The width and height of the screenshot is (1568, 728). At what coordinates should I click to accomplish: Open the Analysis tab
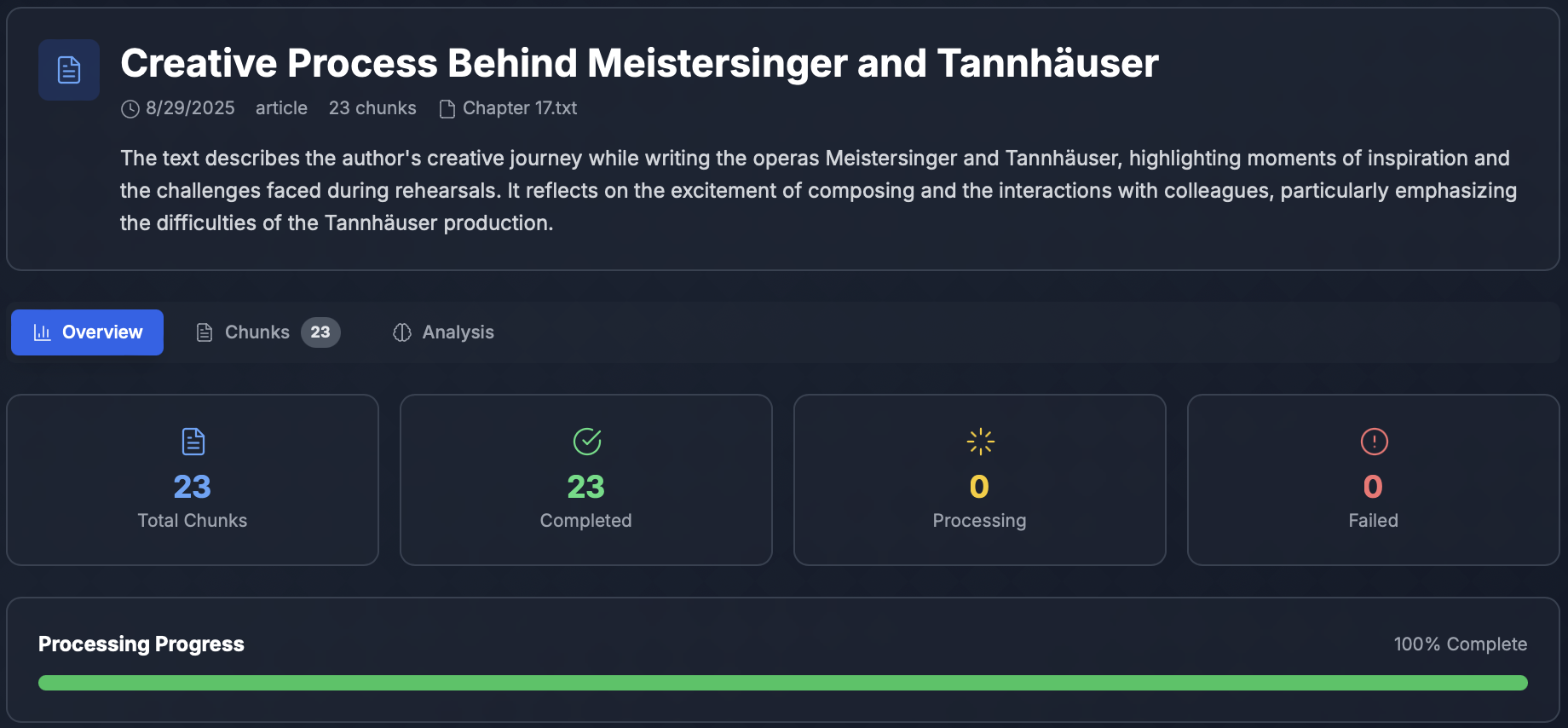443,332
